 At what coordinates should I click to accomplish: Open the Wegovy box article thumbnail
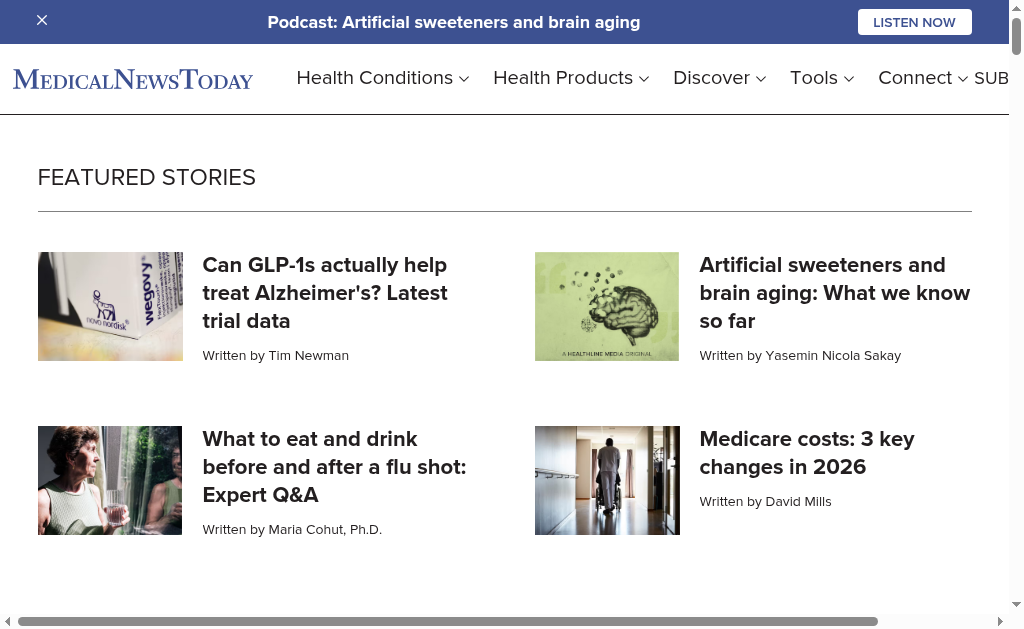110,306
